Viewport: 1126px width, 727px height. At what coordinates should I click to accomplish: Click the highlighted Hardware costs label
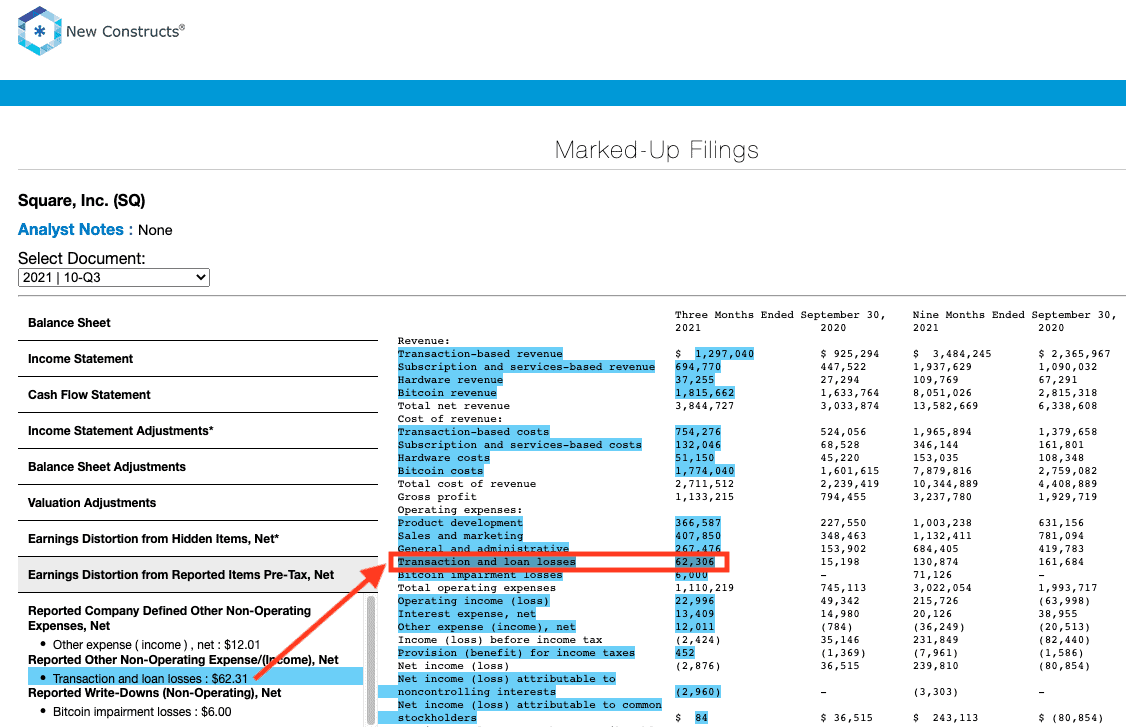coord(444,458)
